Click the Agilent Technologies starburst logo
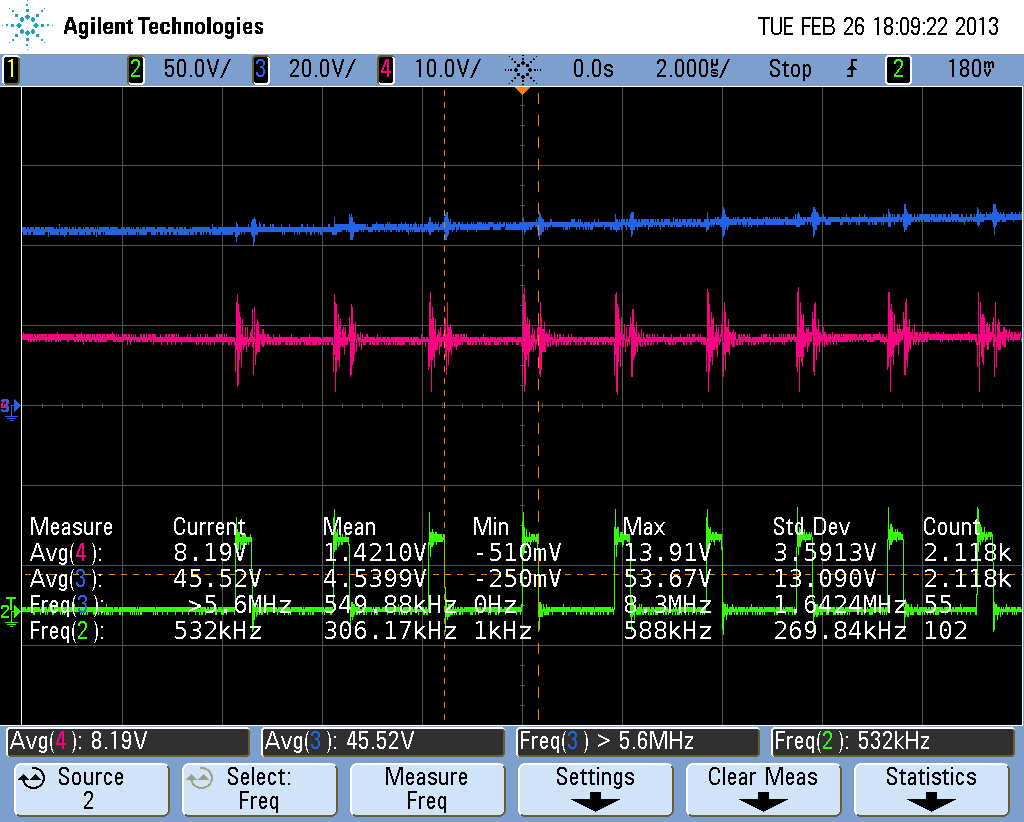Viewport: 1024px width, 822px height. [27, 25]
